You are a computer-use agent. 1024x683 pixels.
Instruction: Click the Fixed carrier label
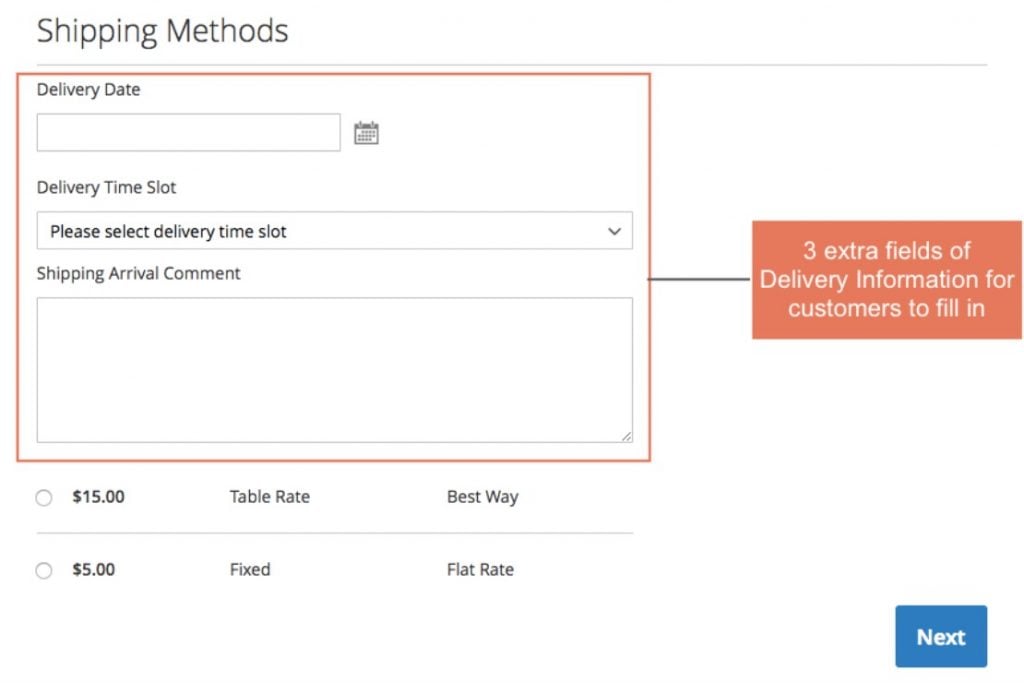pos(249,570)
